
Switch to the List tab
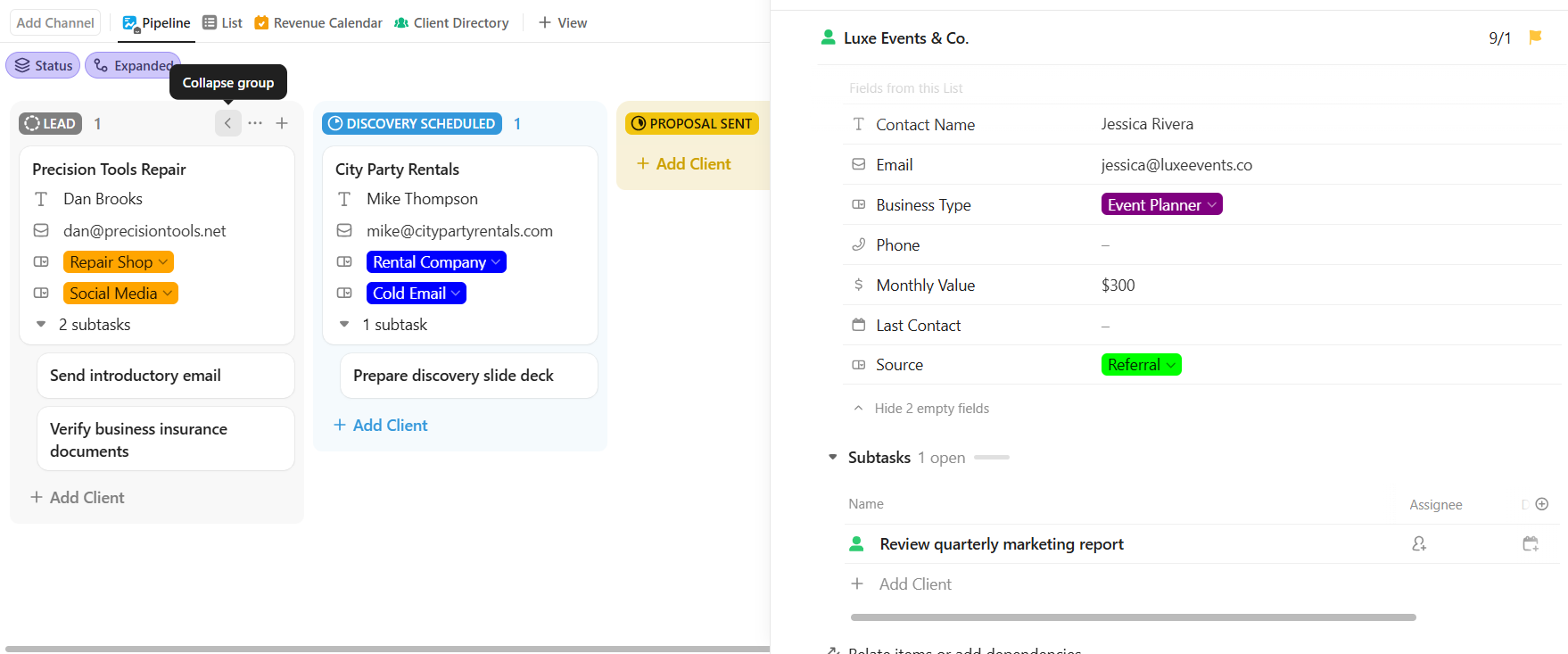(222, 23)
